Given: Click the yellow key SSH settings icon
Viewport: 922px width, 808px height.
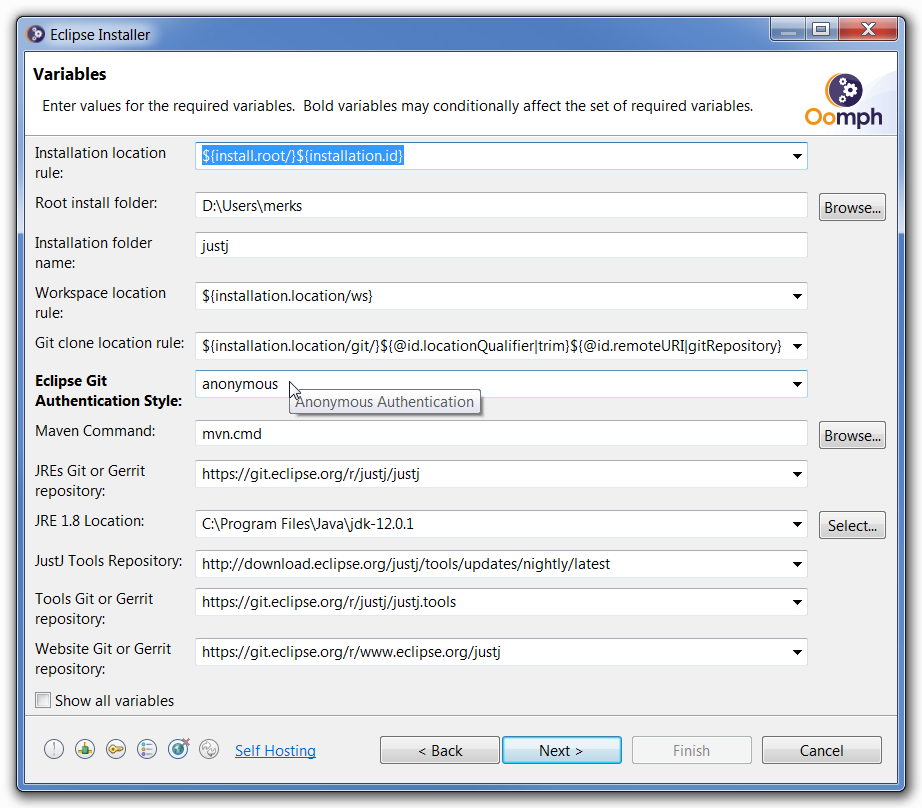Looking at the screenshot, I should click(x=116, y=749).
